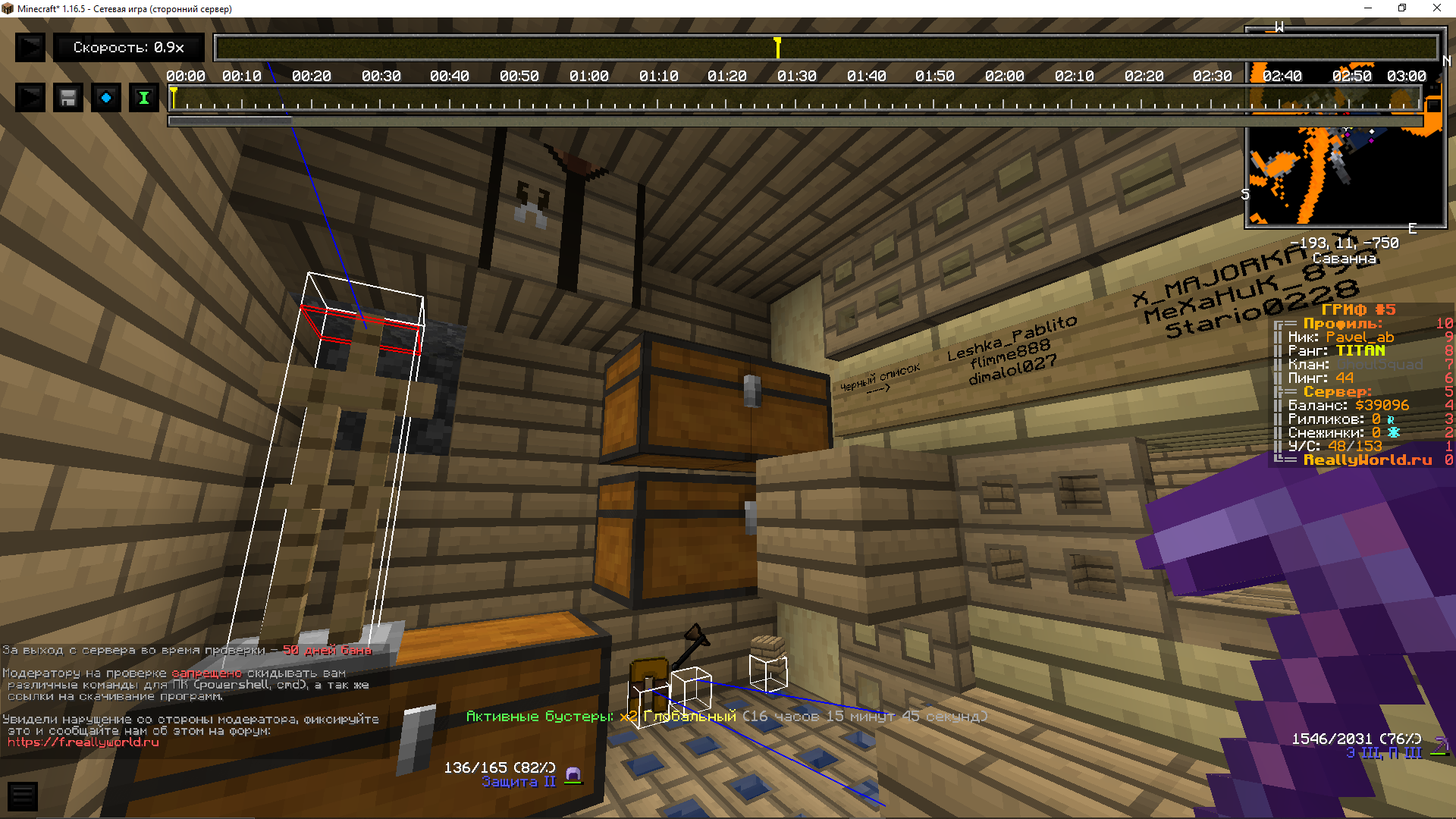This screenshot has height=819, width=1456.
Task: Click the keyframe timeline at the 00:30 mark
Action: (381, 99)
